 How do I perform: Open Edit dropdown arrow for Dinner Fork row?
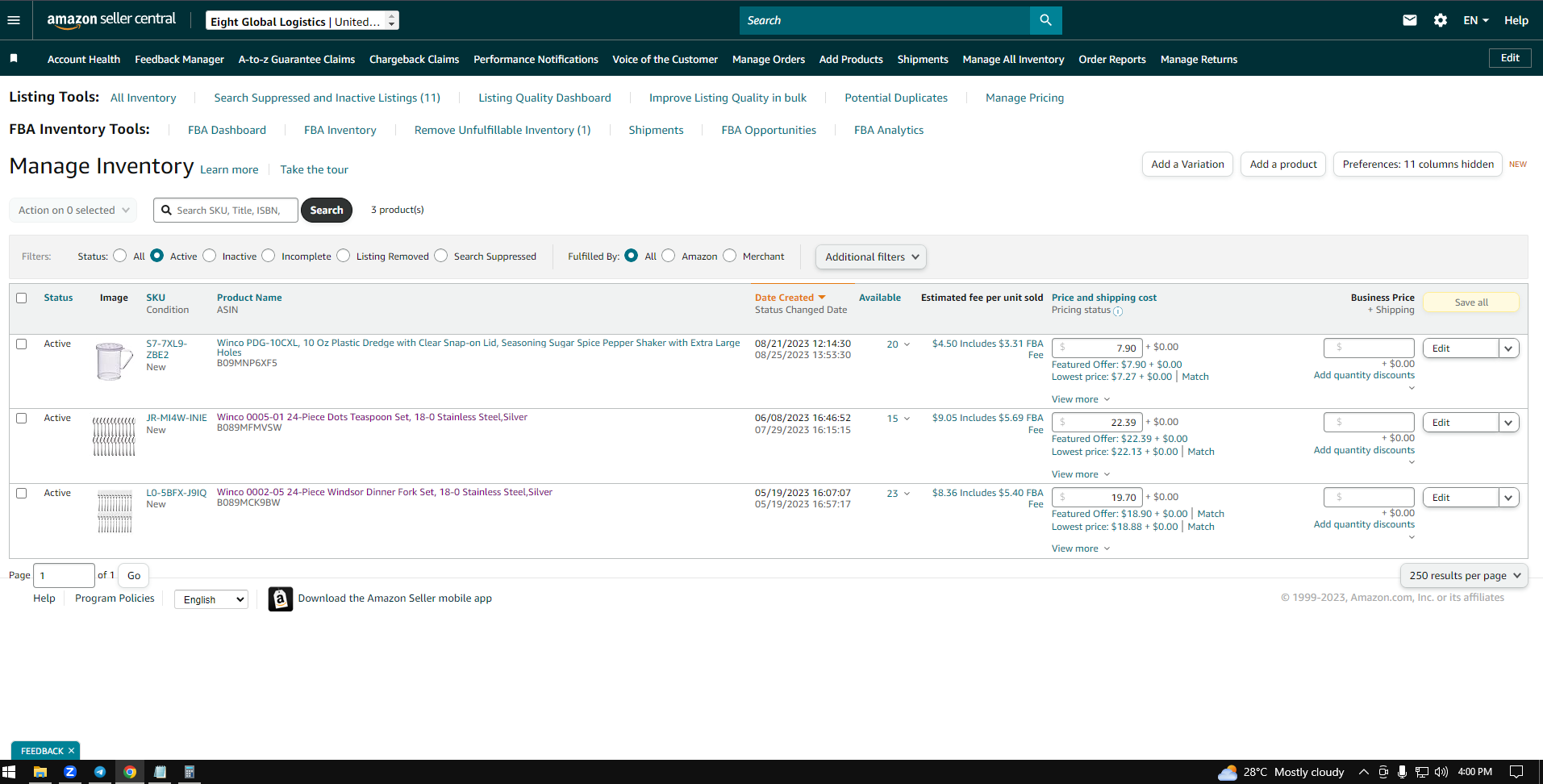[x=1508, y=498]
